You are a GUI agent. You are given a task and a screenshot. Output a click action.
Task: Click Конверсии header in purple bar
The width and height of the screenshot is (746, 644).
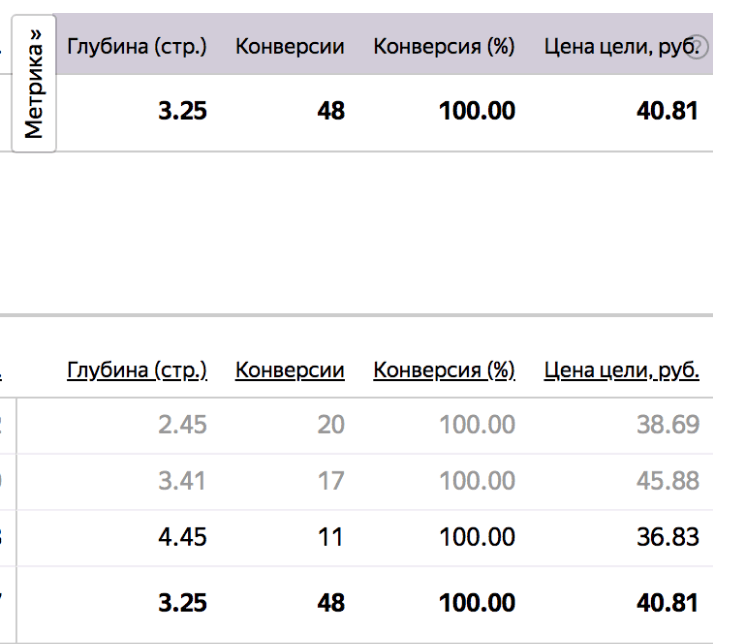tap(290, 47)
